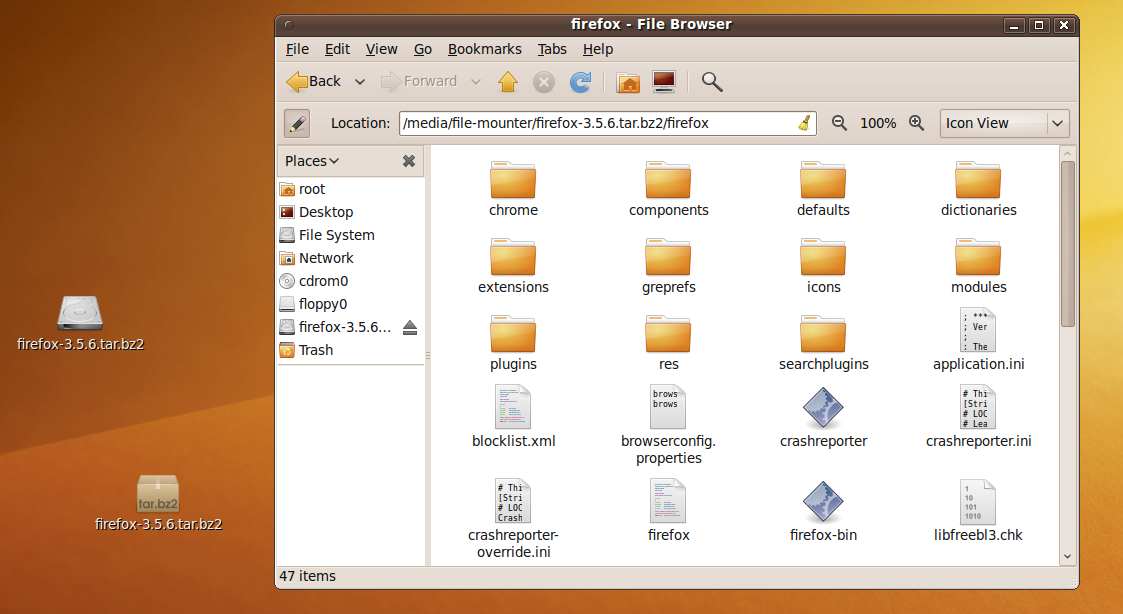Select the crashreporter executable
1123x614 pixels.
pyautogui.click(x=823, y=417)
